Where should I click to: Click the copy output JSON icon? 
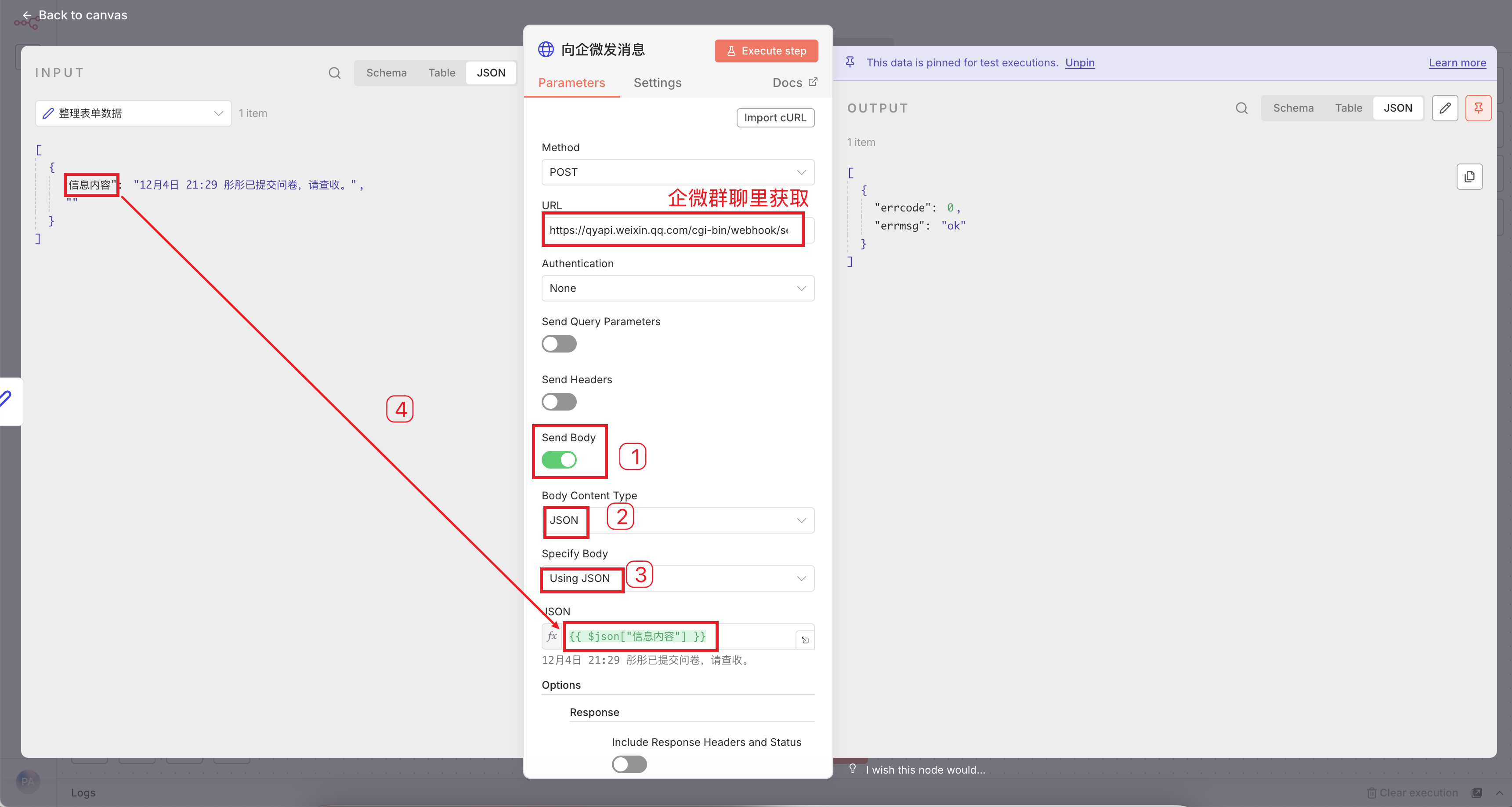[x=1469, y=177]
